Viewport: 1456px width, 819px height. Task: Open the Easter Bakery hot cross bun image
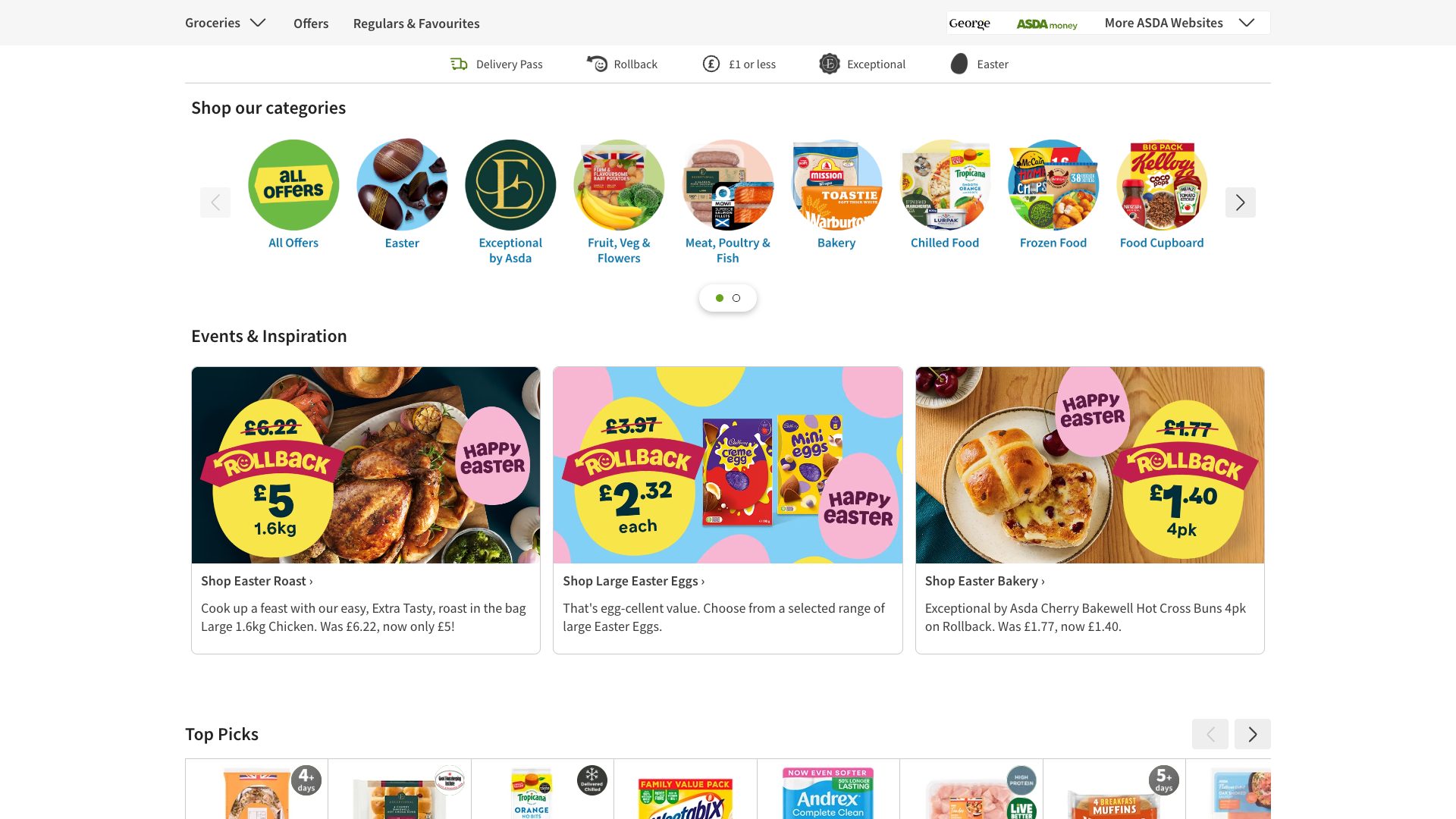pyautogui.click(x=1090, y=465)
